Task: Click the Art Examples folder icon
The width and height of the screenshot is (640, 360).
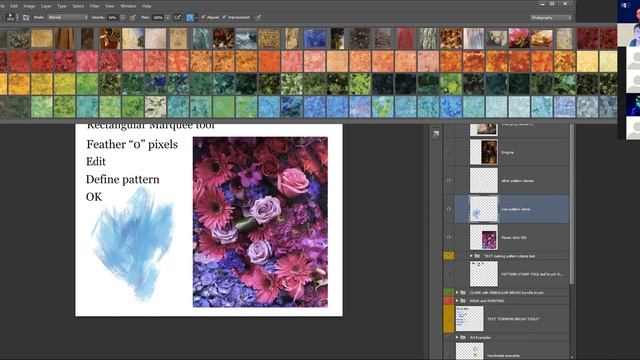Action: (463, 338)
